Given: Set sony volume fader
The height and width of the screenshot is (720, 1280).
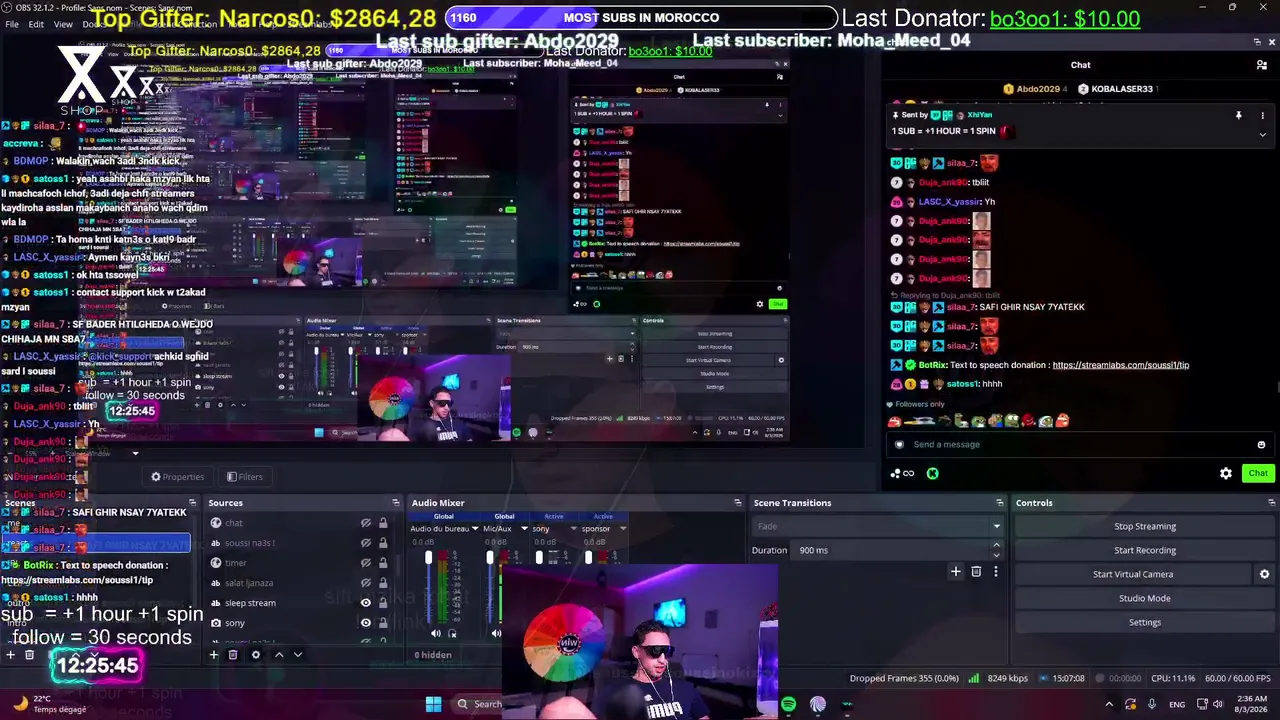Looking at the screenshot, I should (x=539, y=558).
